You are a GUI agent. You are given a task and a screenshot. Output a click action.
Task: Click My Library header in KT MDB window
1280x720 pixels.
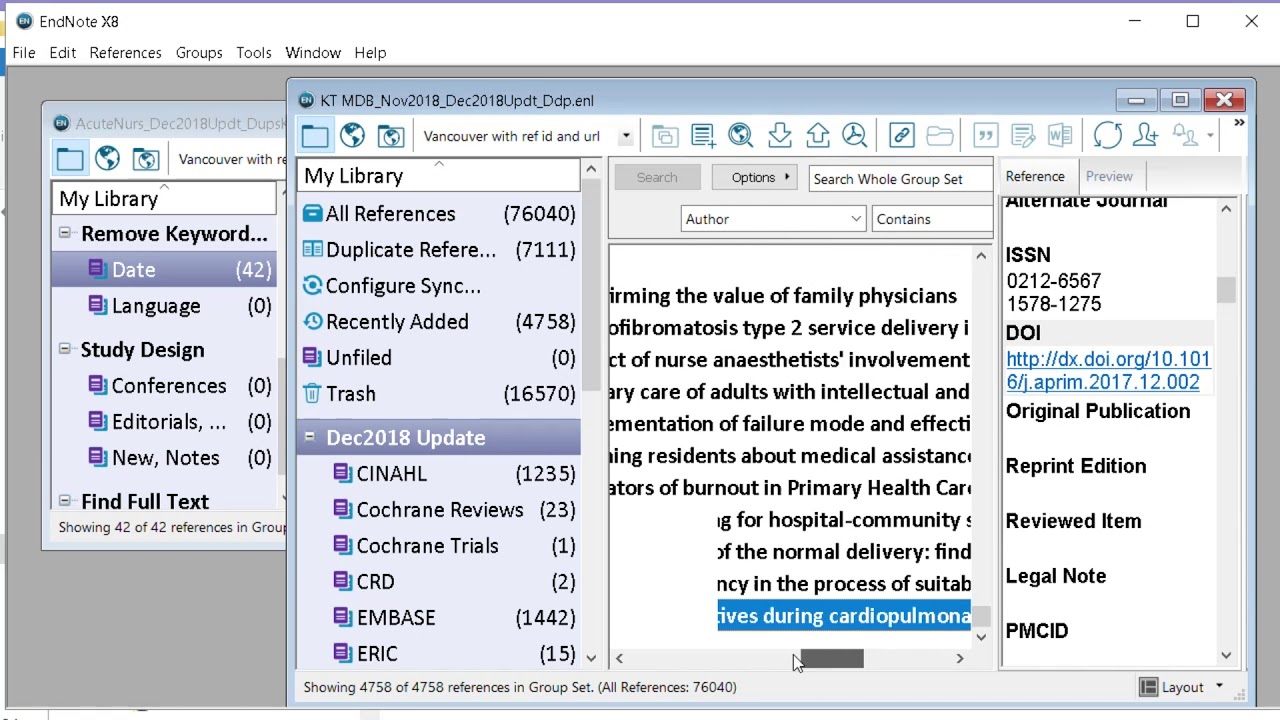pos(439,176)
